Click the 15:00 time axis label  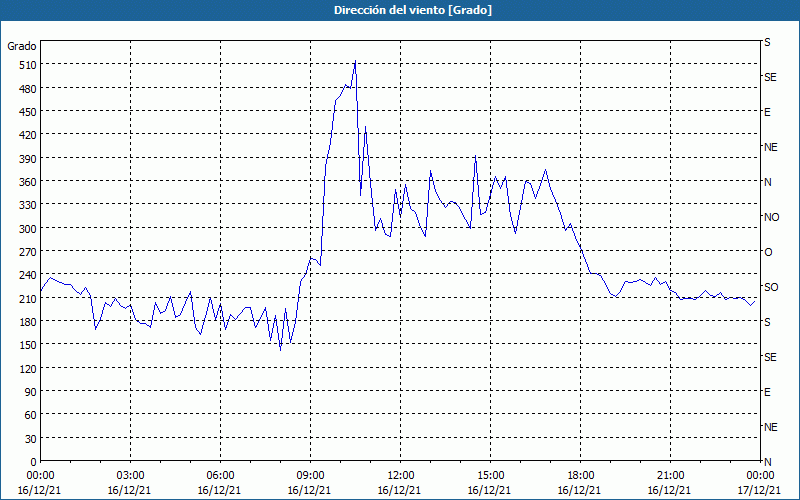tap(490, 476)
